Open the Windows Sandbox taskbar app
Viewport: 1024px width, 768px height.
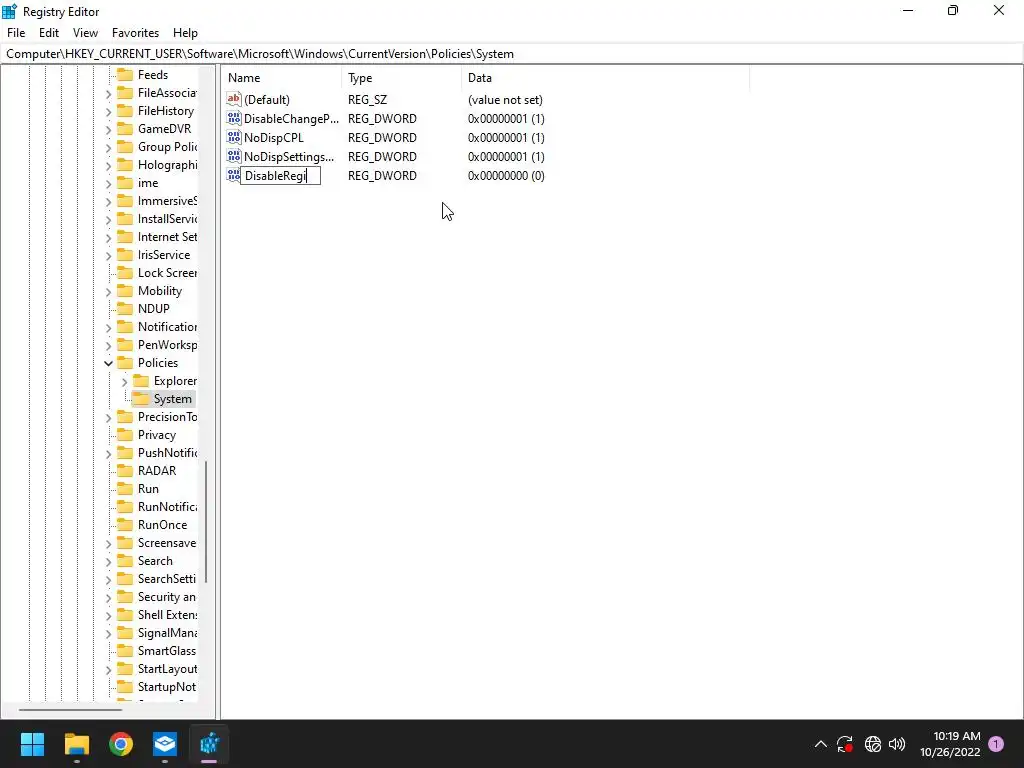coord(165,744)
